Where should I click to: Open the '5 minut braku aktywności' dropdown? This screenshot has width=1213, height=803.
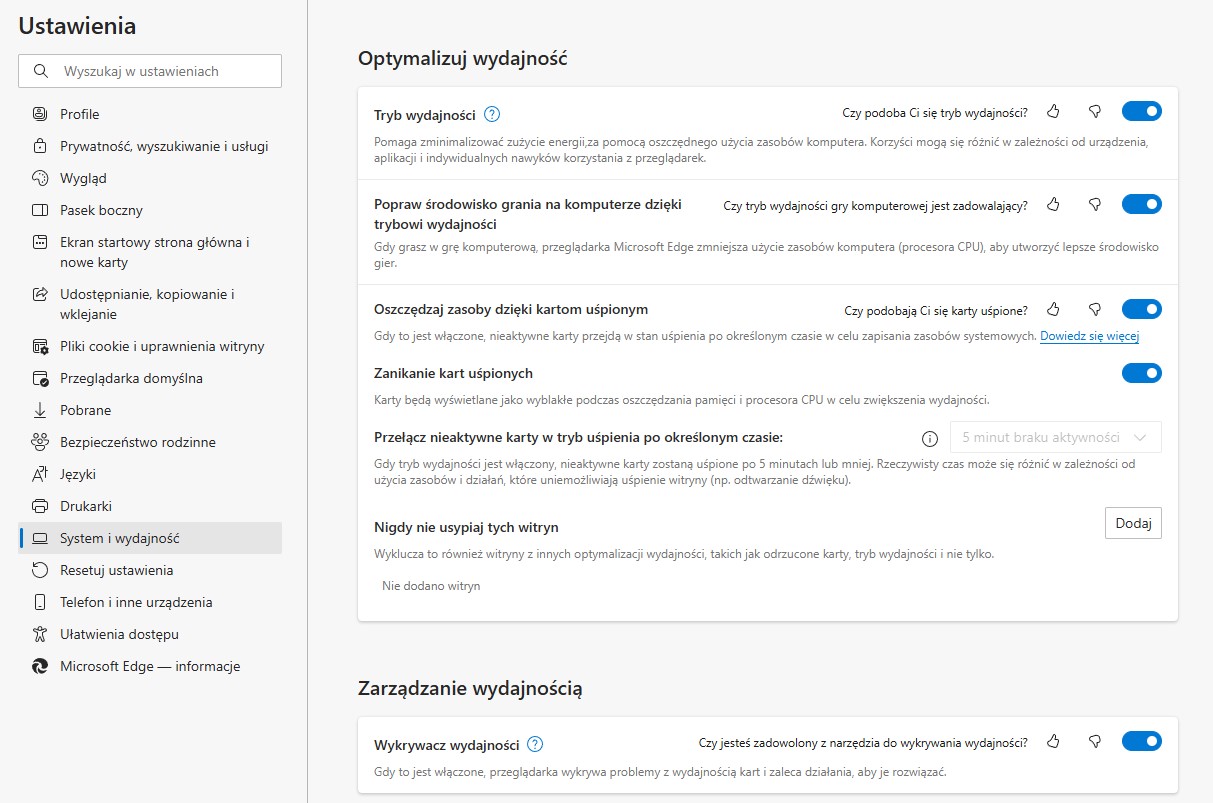point(1056,437)
